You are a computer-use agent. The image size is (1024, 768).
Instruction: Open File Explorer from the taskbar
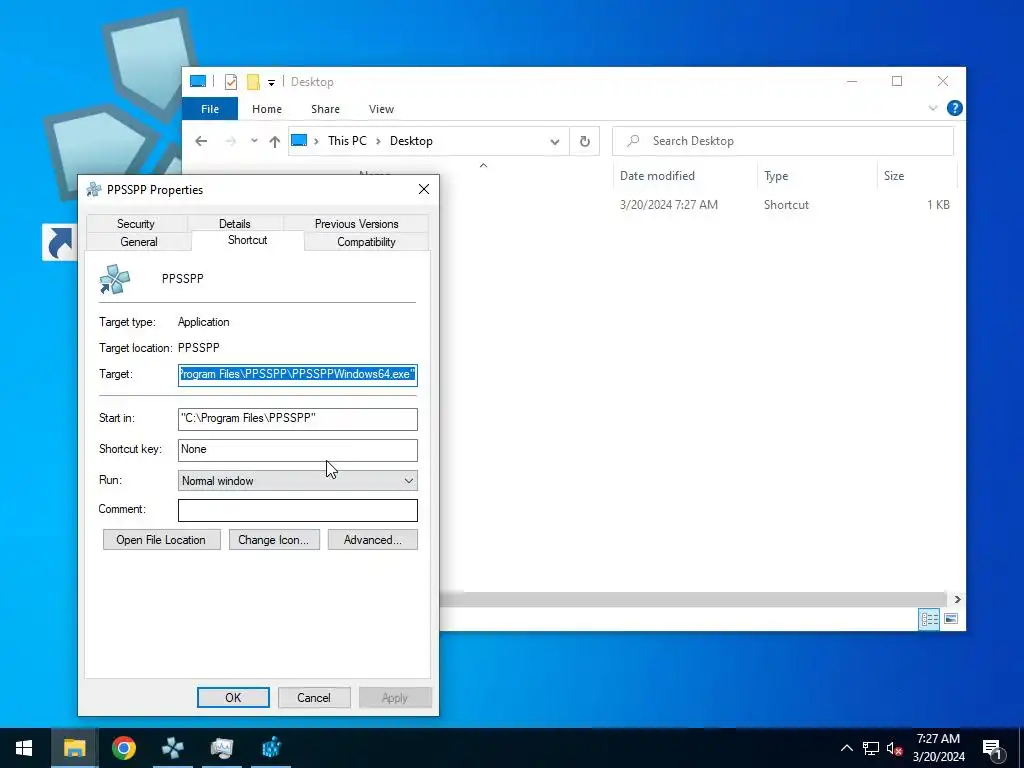(x=74, y=748)
